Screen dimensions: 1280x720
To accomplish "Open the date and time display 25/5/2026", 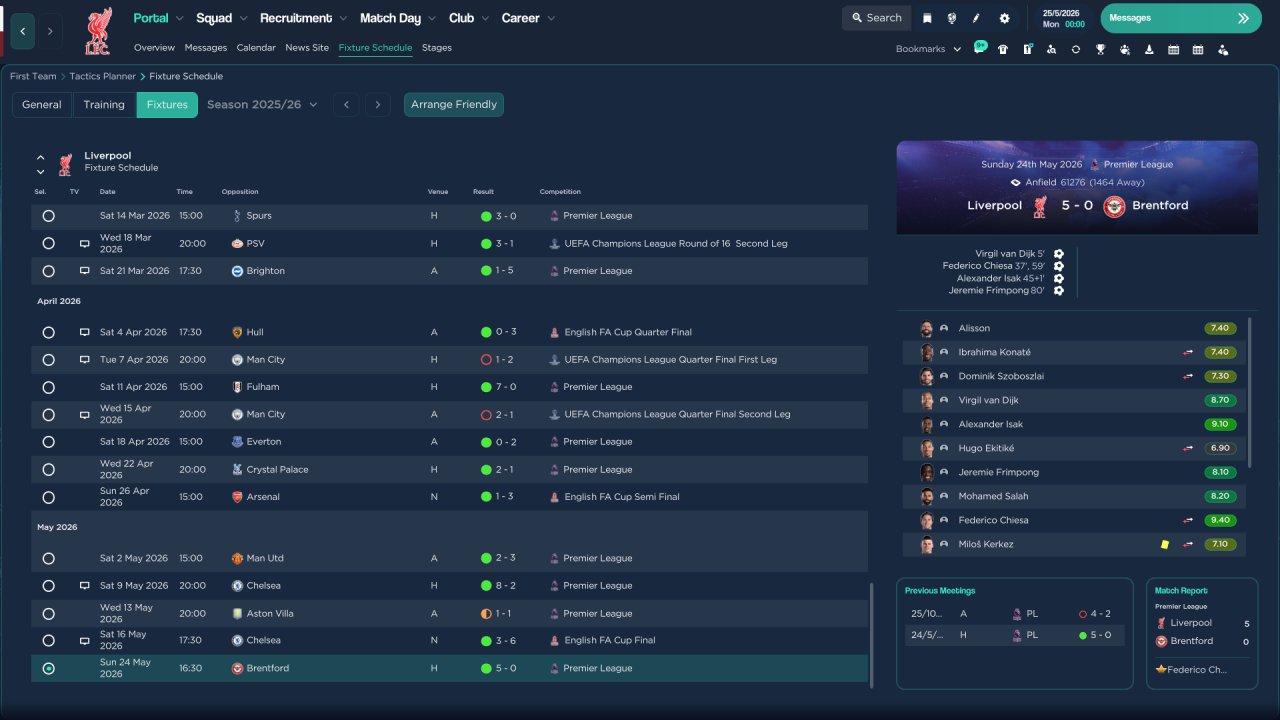I will [x=1063, y=18].
